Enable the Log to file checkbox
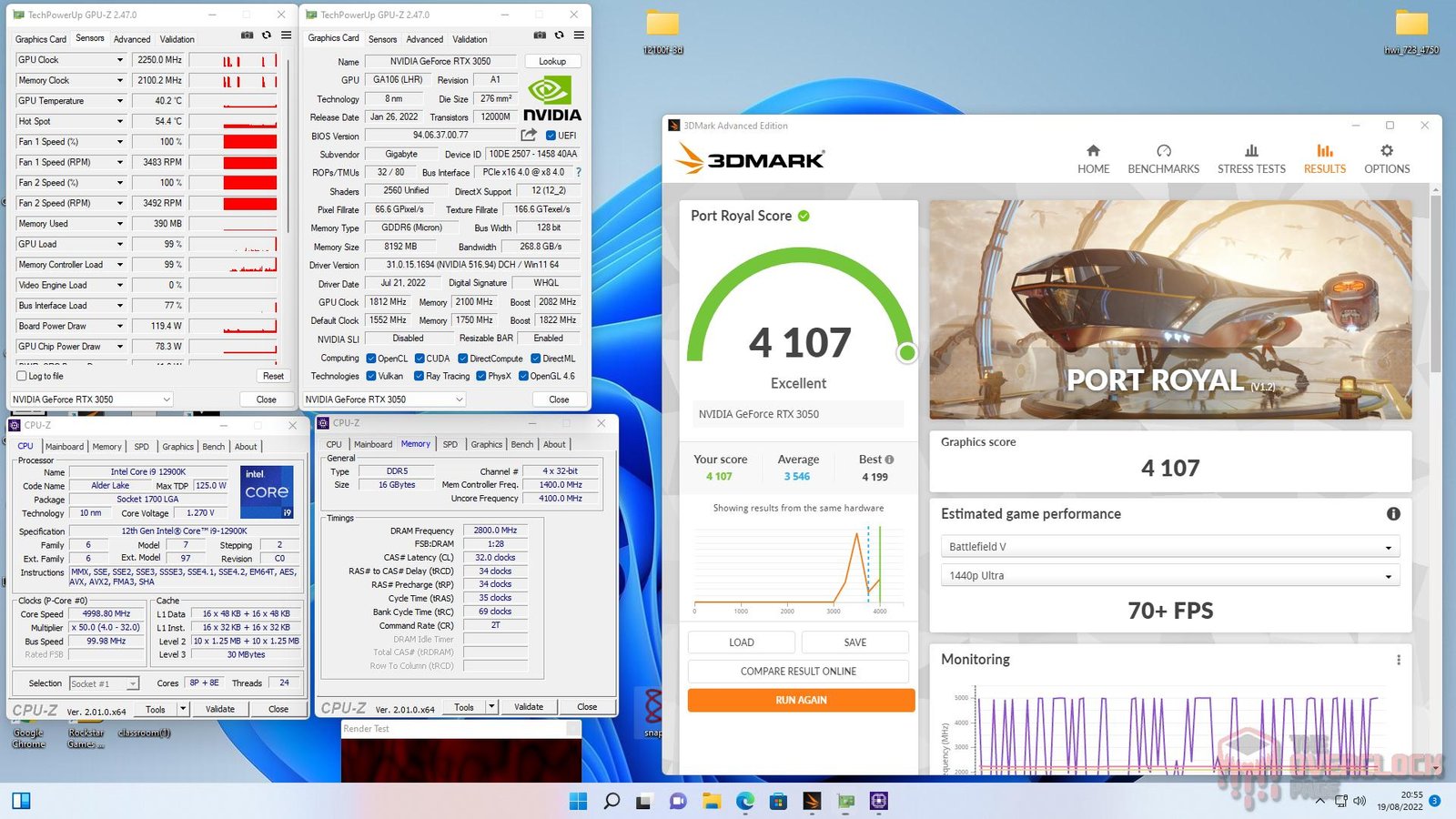Screen dimensions: 1456x819 (22, 376)
